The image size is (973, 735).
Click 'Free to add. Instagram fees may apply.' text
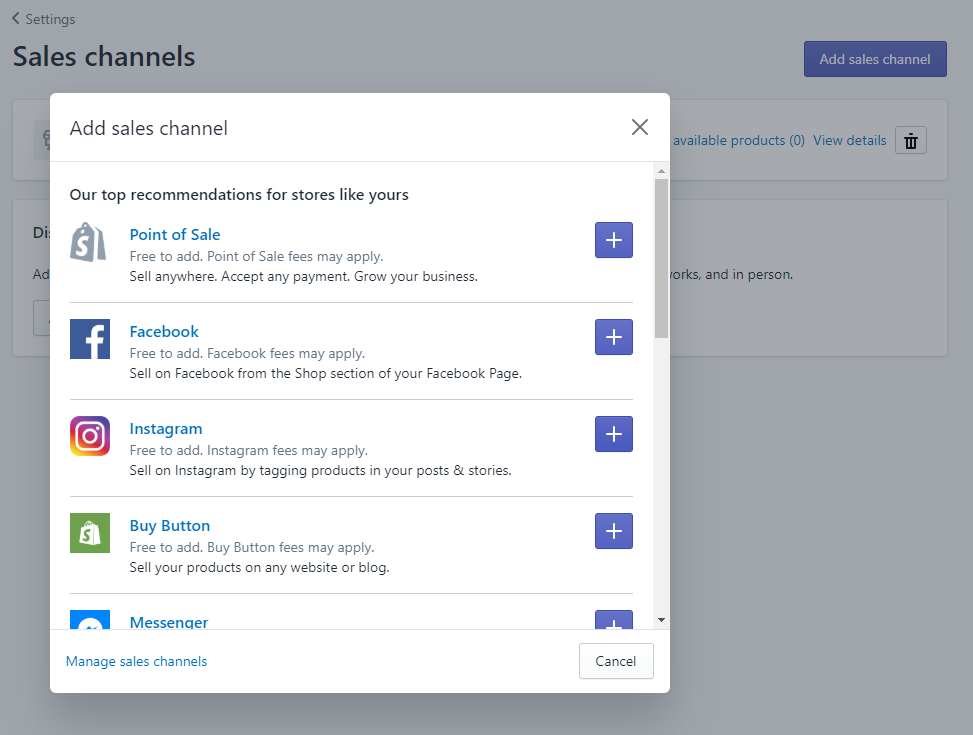pyautogui.click(x=249, y=450)
